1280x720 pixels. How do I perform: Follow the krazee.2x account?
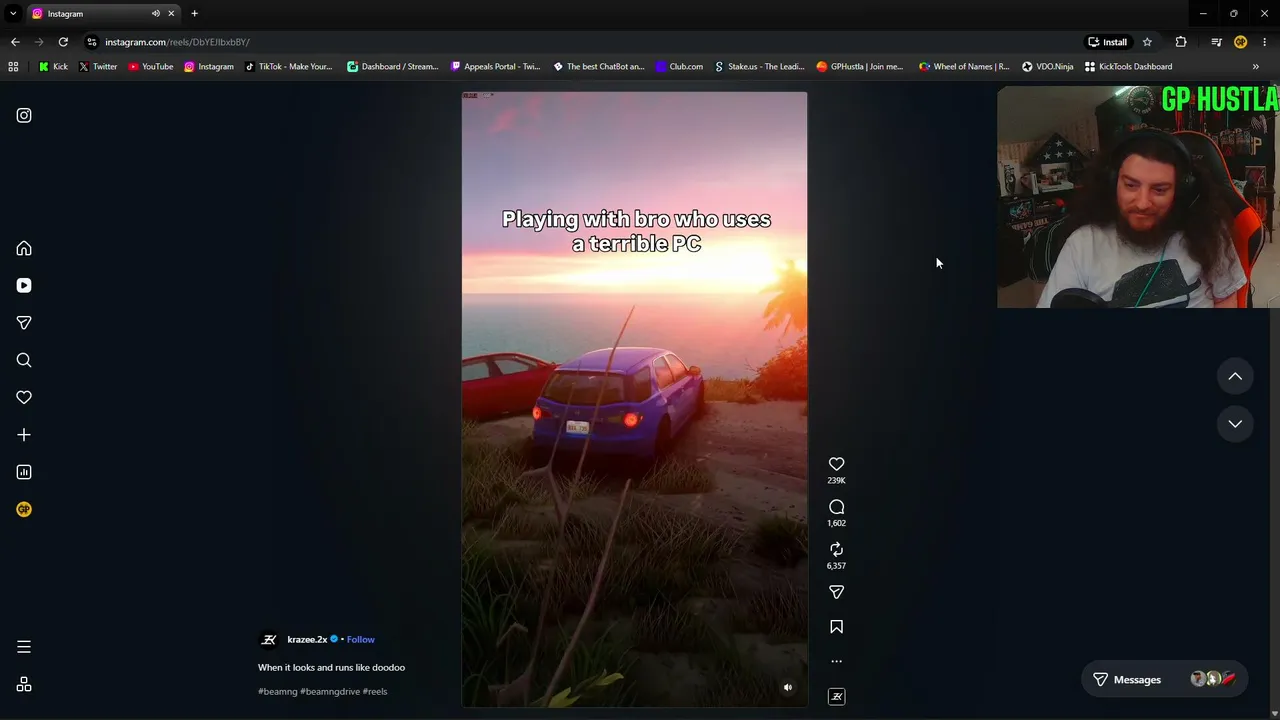click(x=361, y=639)
